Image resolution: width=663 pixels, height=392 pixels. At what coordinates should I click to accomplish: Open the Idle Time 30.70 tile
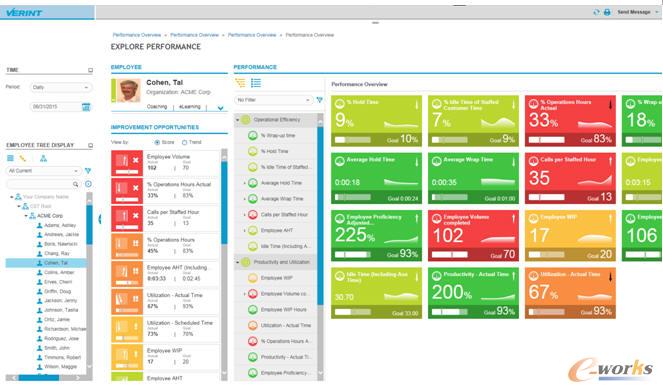(376, 293)
